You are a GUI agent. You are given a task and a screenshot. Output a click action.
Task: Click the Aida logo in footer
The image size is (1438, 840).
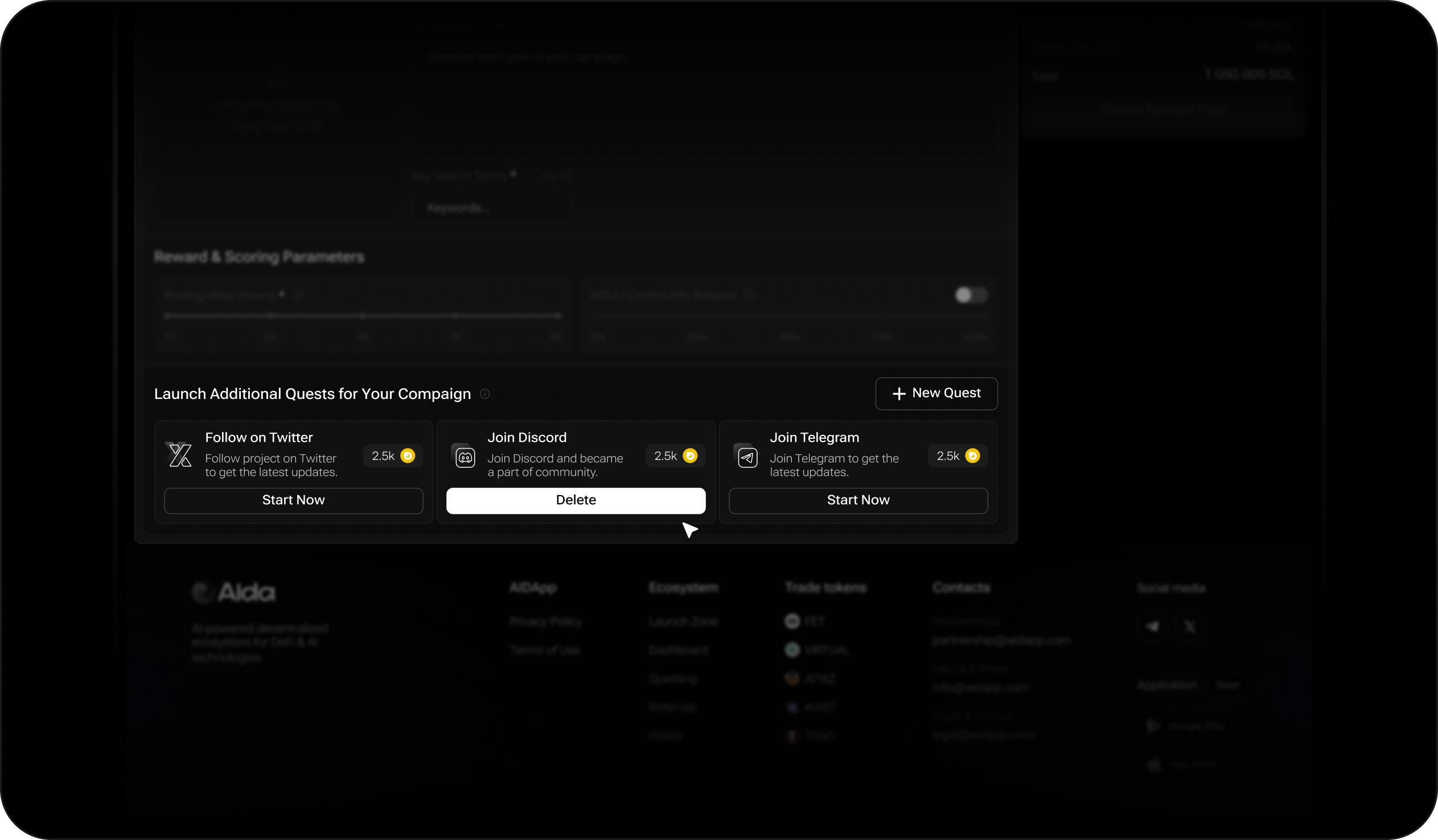(x=234, y=592)
